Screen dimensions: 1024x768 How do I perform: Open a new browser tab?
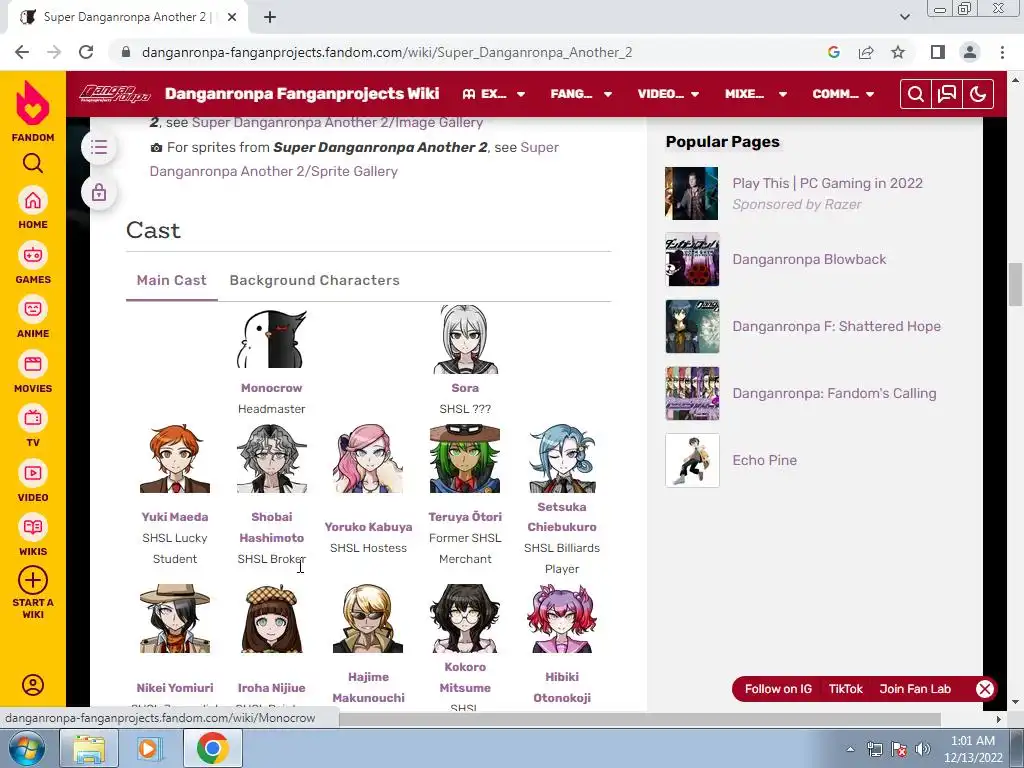pyautogui.click(x=270, y=17)
